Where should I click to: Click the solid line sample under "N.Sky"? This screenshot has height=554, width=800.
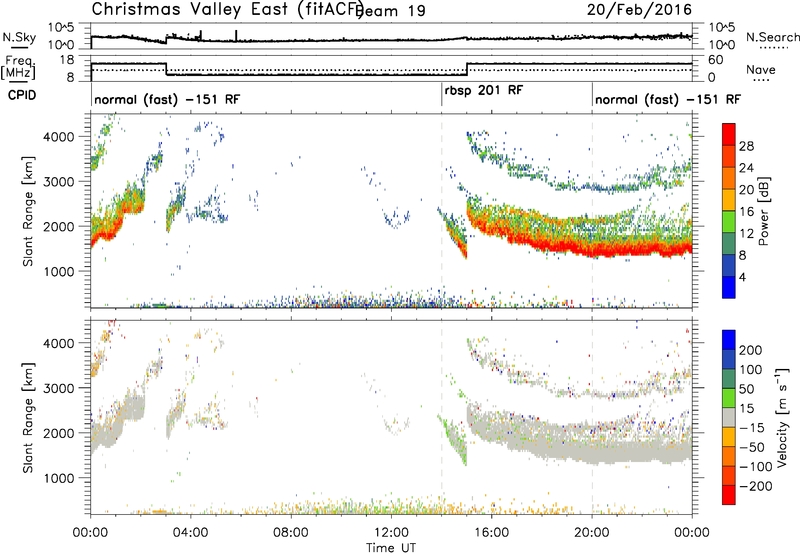(18, 47)
